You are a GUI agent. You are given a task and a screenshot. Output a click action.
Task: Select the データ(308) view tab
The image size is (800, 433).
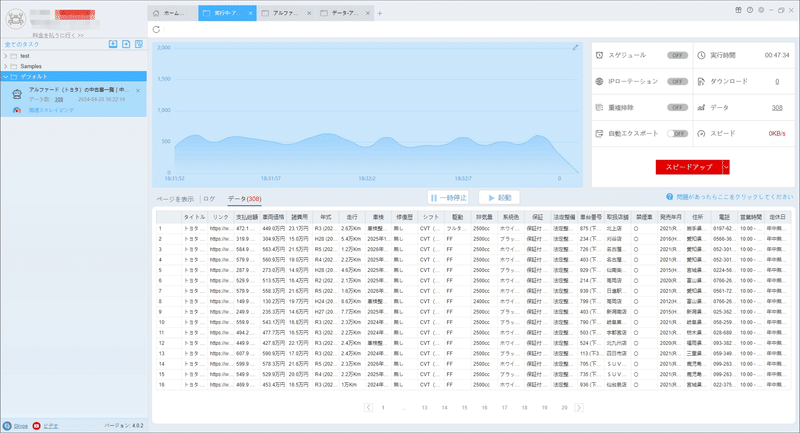(244, 199)
